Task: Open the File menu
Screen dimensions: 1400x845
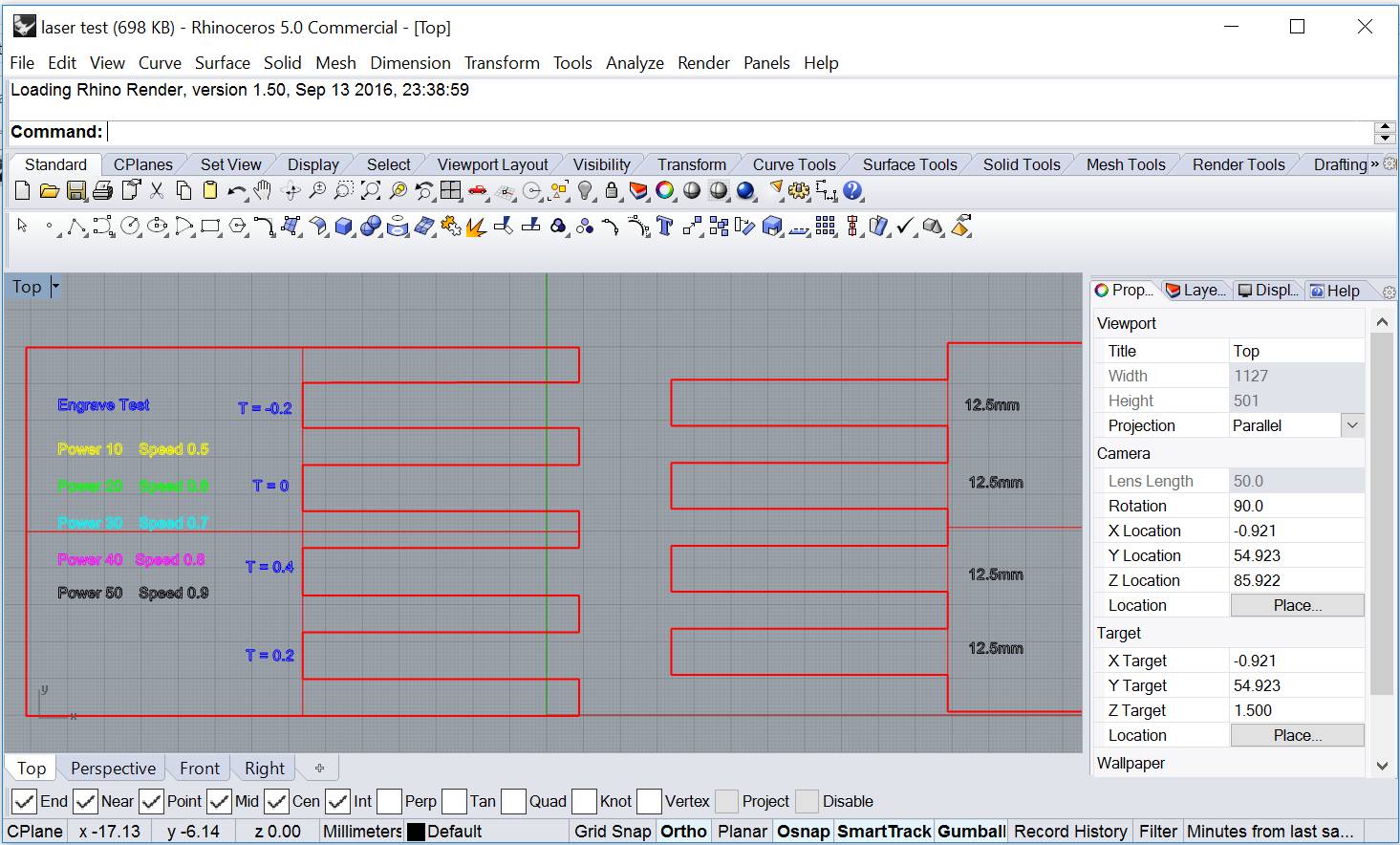Action: pyautogui.click(x=22, y=62)
